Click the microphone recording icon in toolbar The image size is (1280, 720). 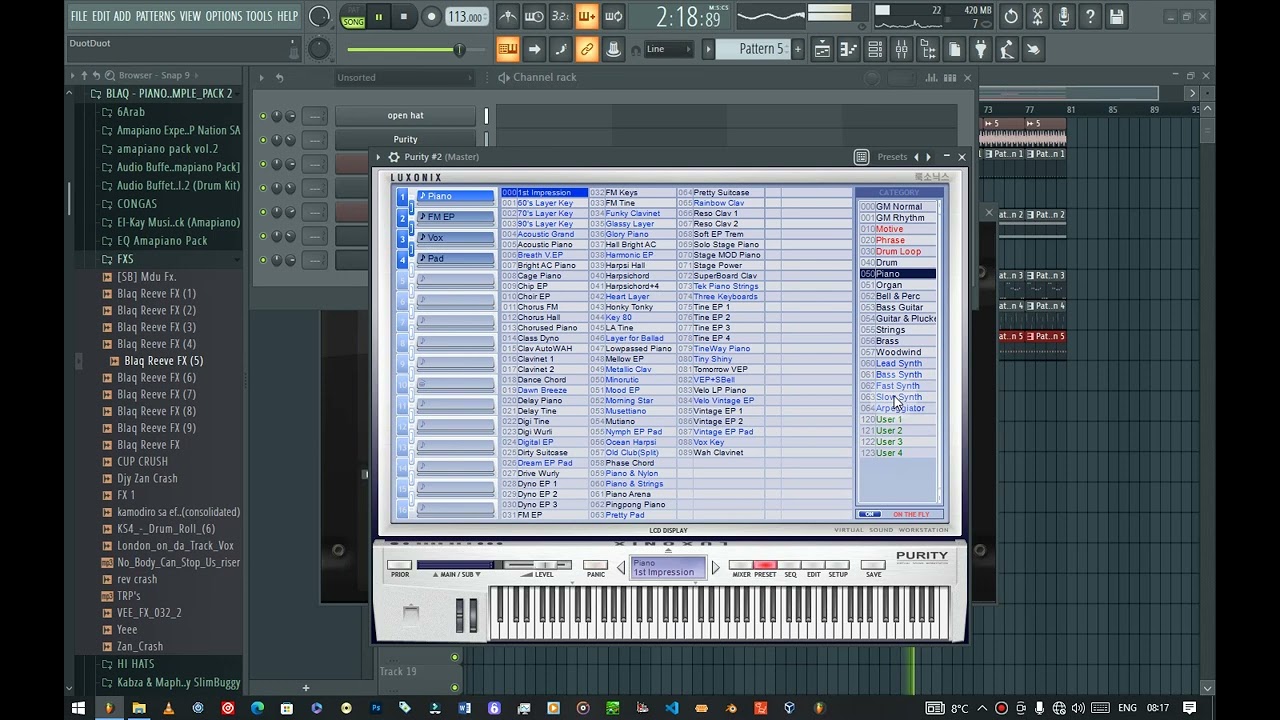coord(1064,16)
